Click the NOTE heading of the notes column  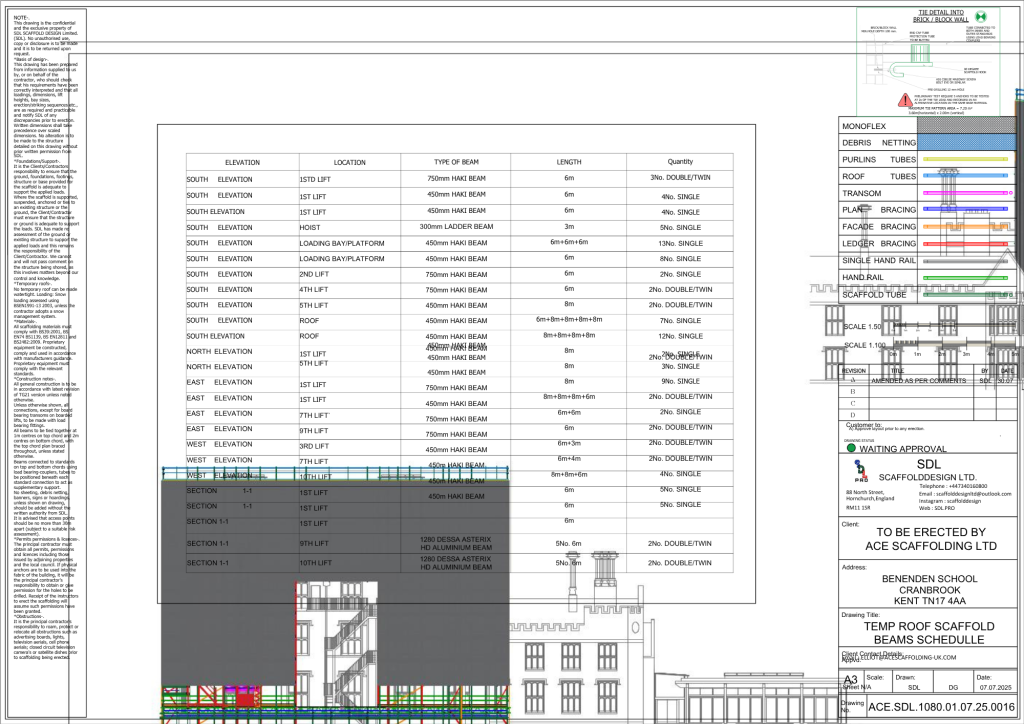21,18
